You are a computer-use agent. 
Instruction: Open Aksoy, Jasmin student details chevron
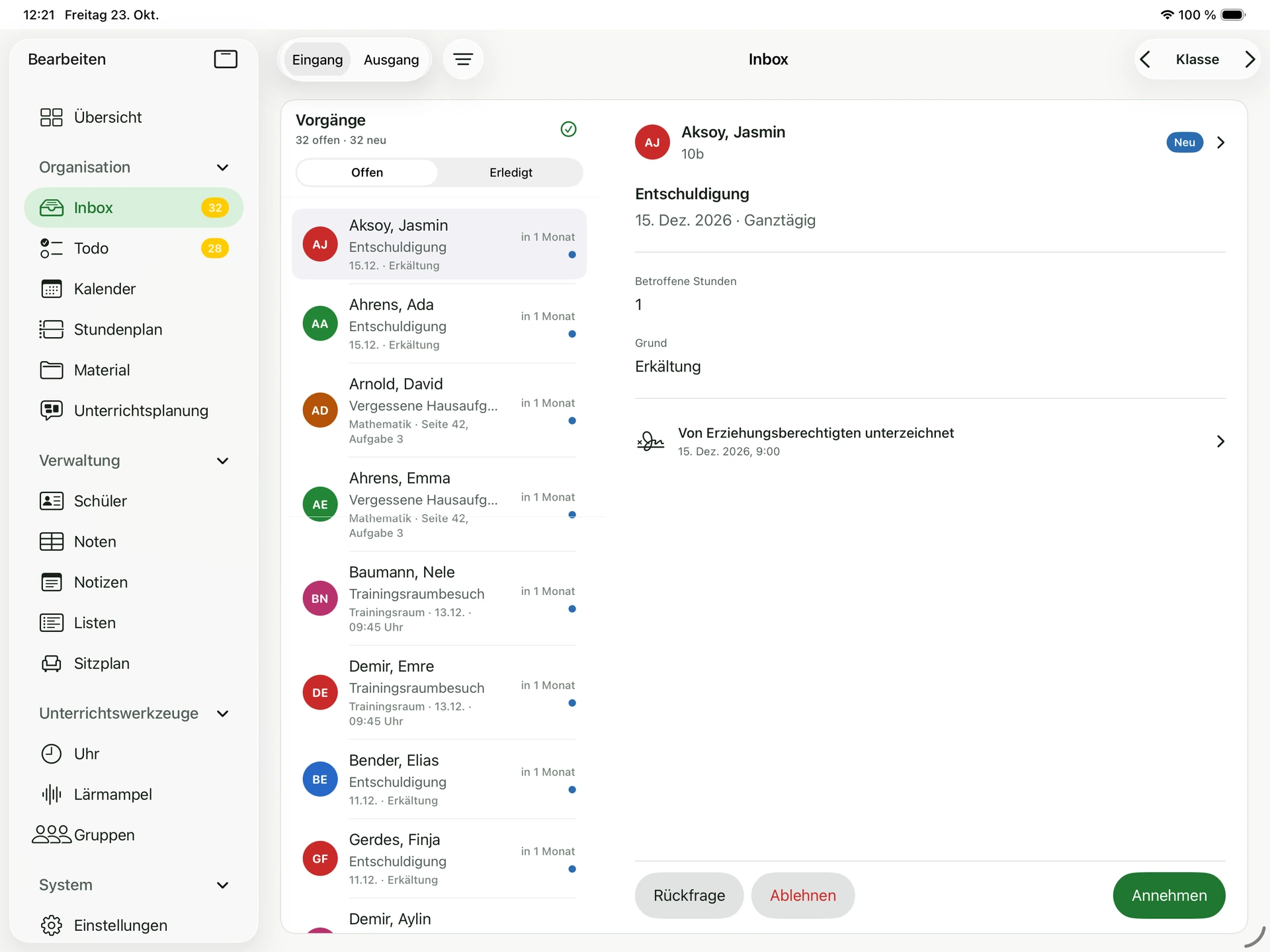pyautogui.click(x=1221, y=143)
